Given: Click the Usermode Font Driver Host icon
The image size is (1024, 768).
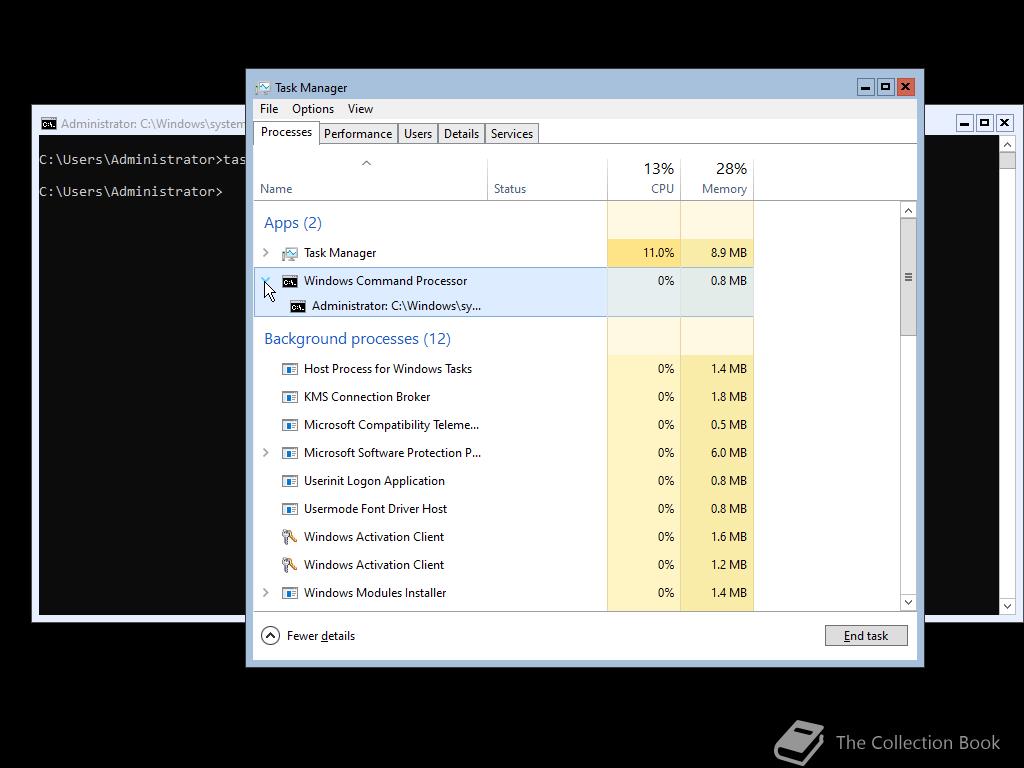Looking at the screenshot, I should 290,509.
